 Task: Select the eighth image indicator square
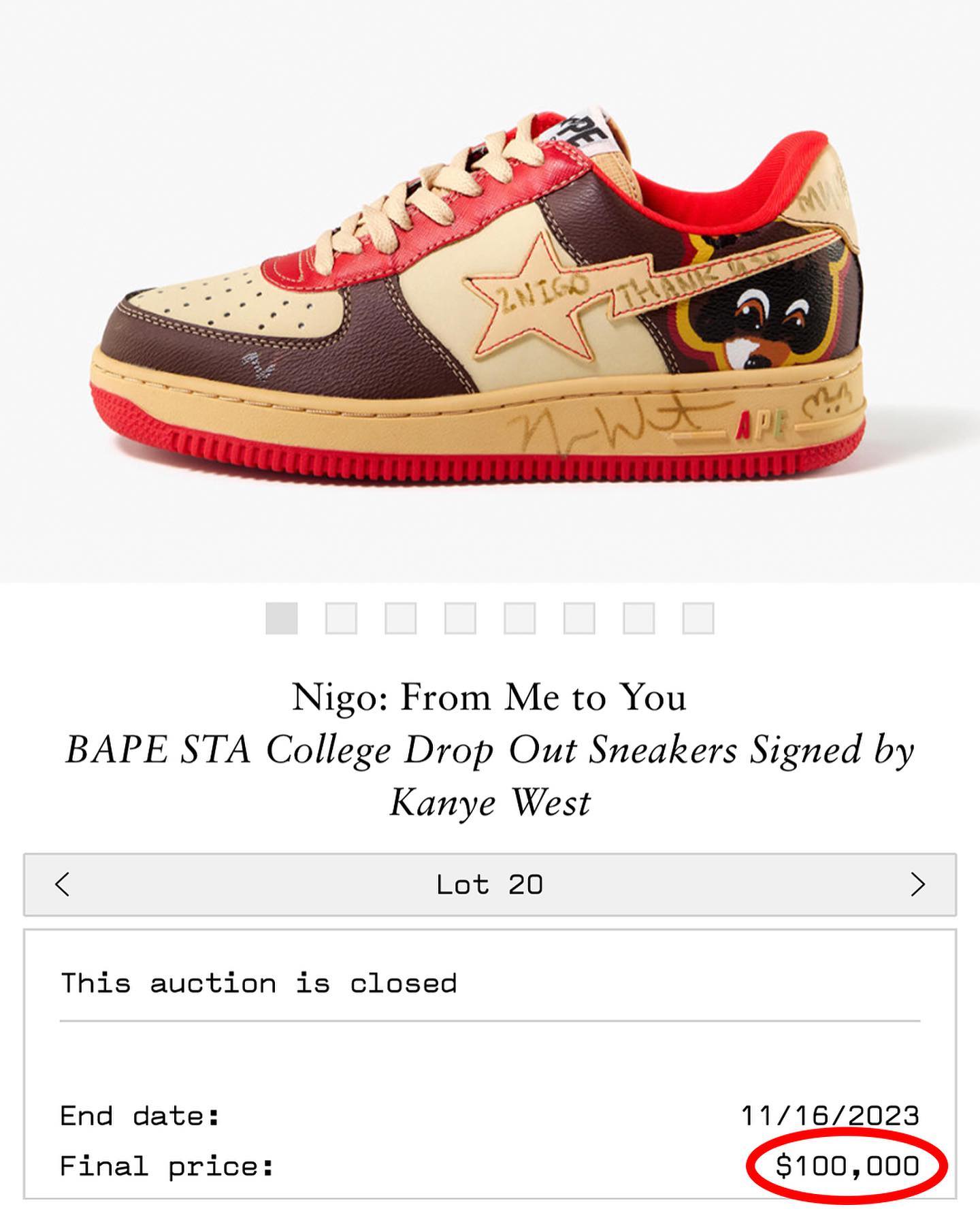(x=698, y=618)
